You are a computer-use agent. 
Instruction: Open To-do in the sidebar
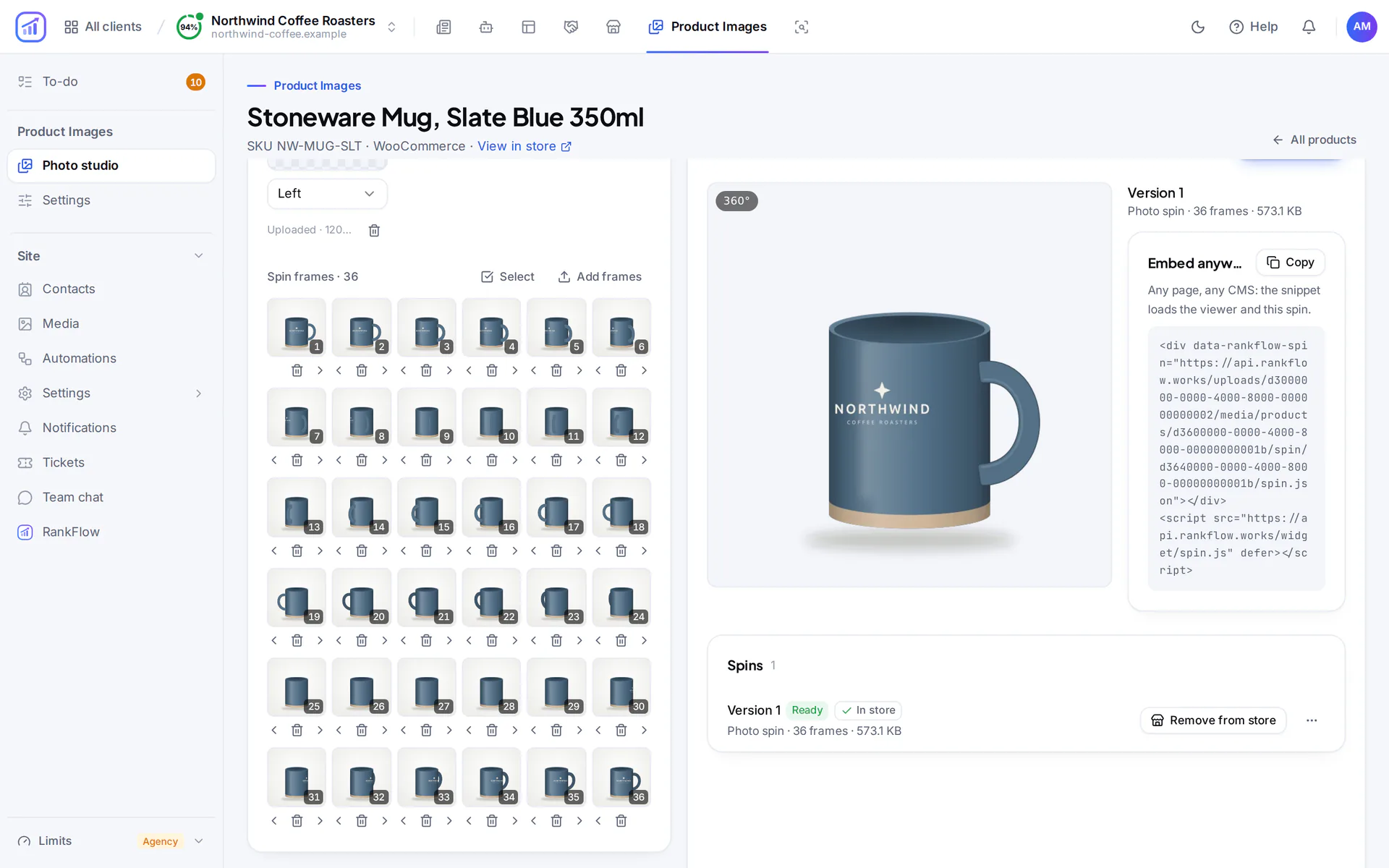111,82
